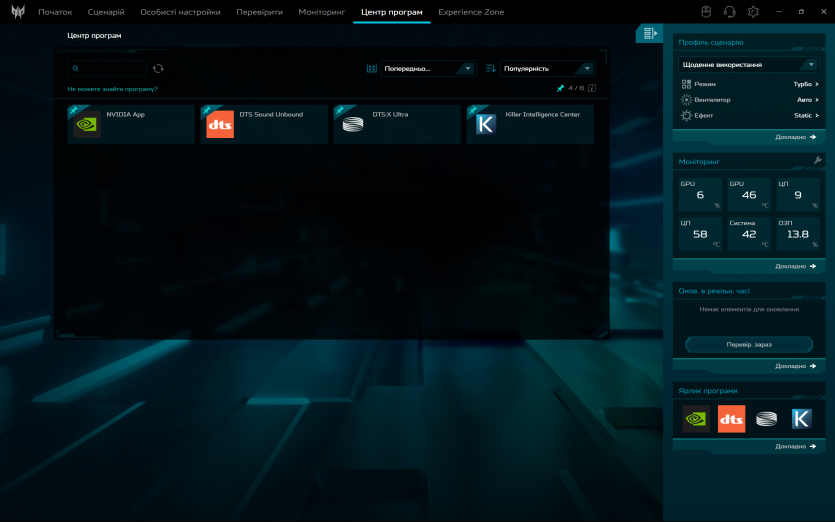Open the DTS:X Ultra app tile
This screenshot has height=522, width=835.
397,124
